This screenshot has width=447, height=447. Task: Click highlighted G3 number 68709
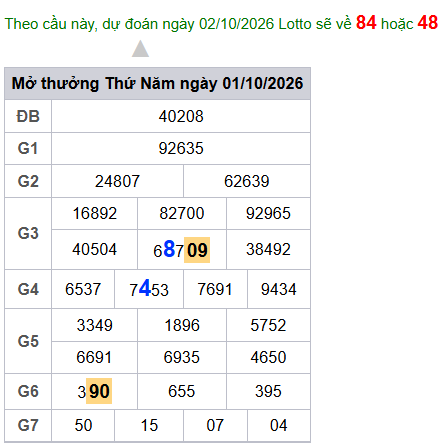[182, 250]
